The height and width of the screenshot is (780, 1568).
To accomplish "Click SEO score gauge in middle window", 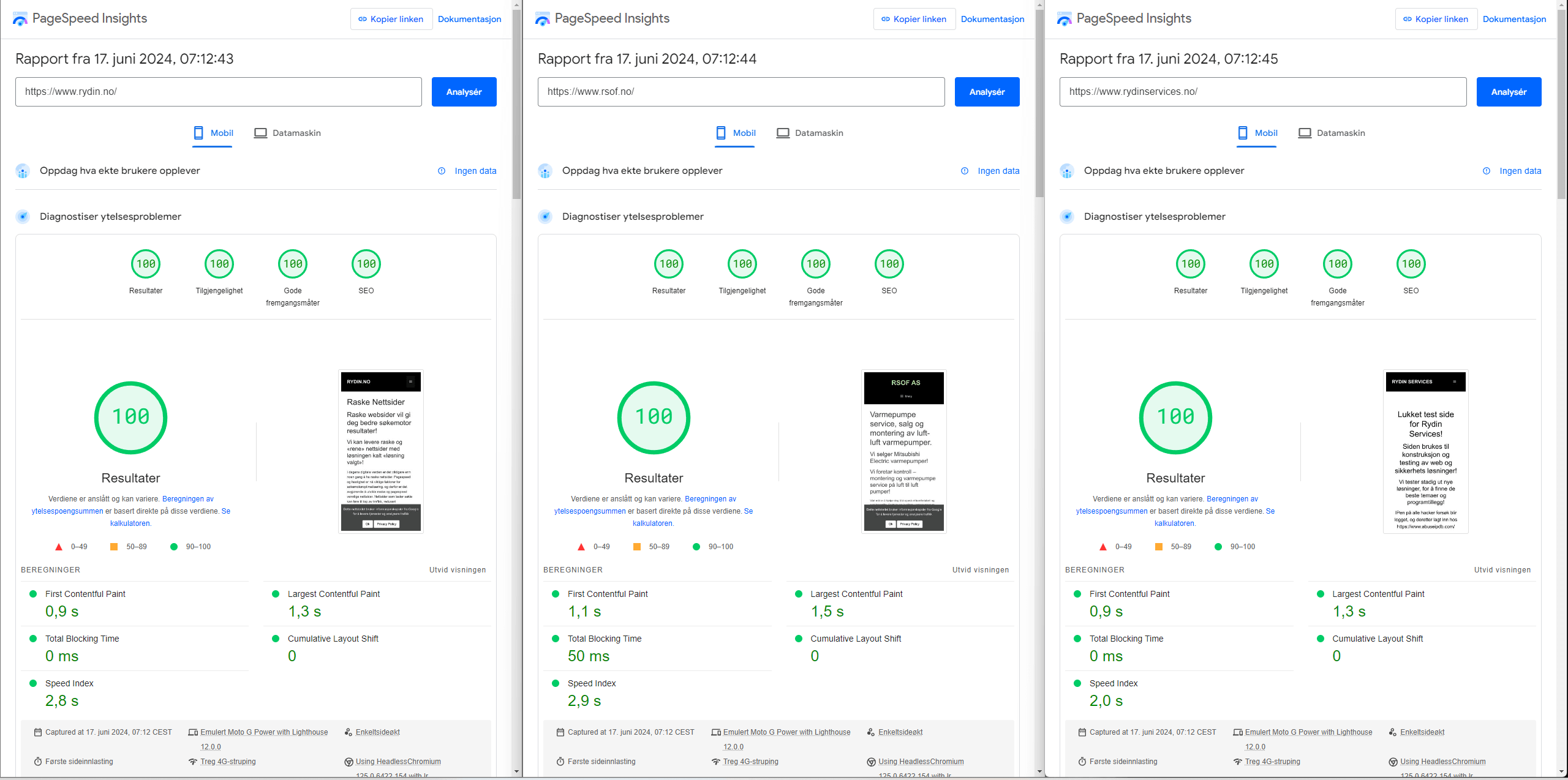I will pos(889,264).
